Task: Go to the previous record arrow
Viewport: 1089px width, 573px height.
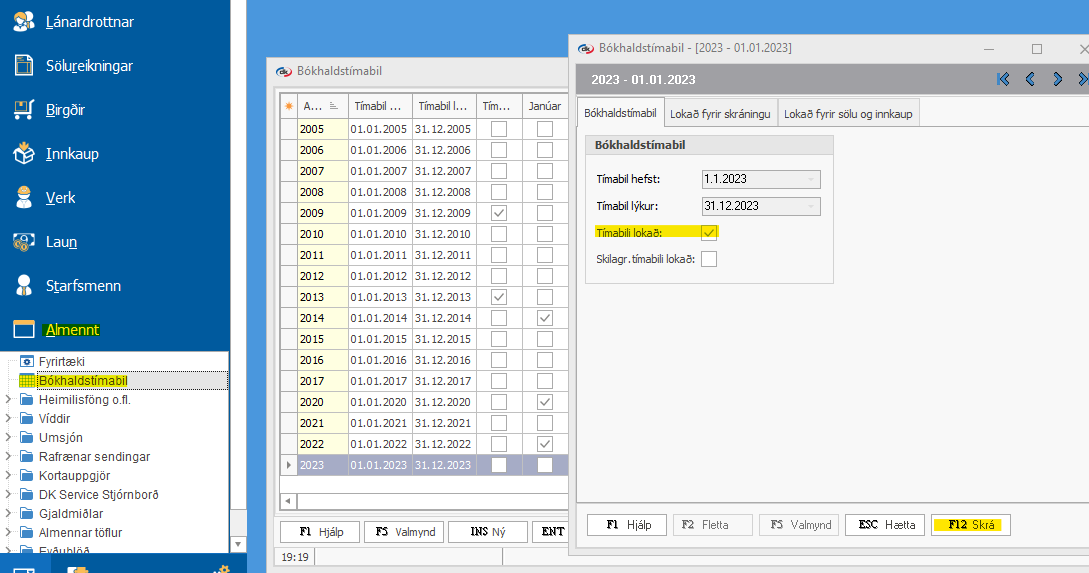Action: click(1030, 79)
